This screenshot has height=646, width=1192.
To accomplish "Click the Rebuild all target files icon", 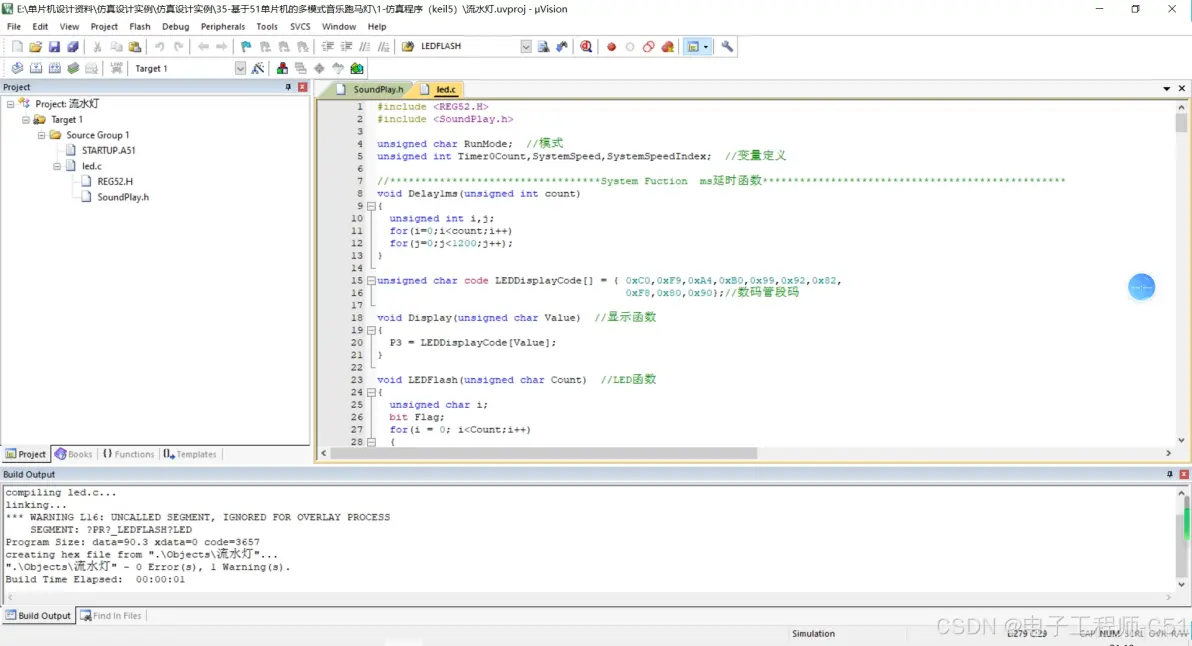I will click(x=54, y=68).
